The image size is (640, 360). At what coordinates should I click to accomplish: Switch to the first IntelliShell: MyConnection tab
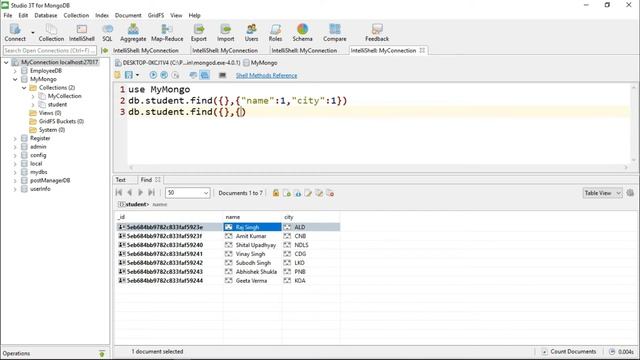tap(146, 51)
